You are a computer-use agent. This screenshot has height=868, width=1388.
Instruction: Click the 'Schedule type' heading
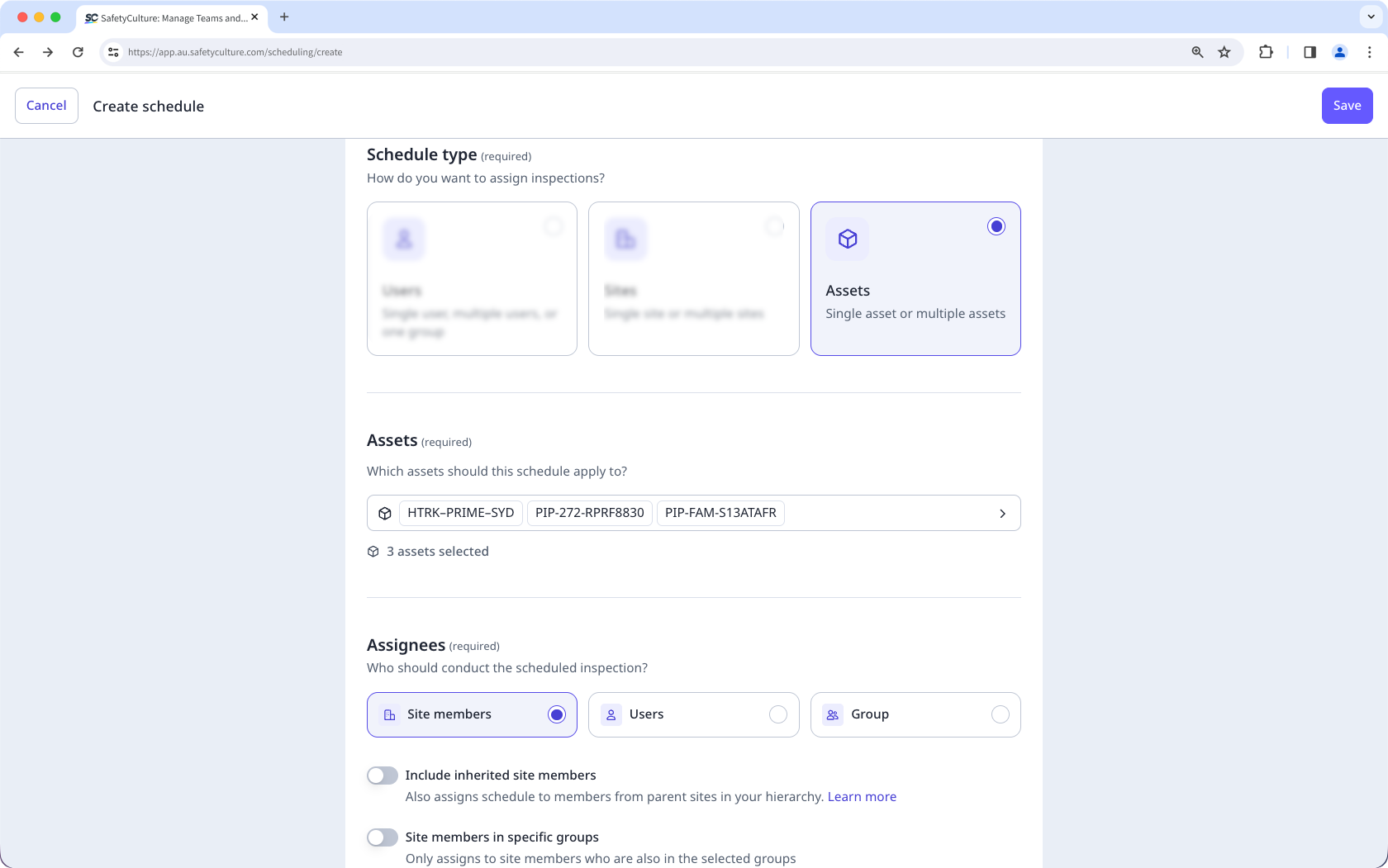422,154
